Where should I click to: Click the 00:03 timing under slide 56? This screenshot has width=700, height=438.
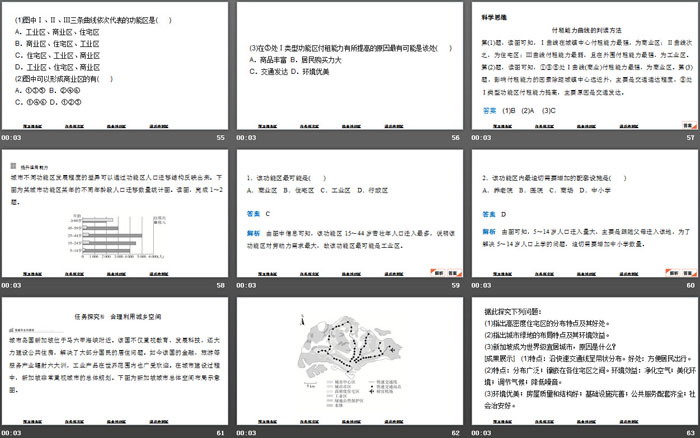[x=246, y=138]
